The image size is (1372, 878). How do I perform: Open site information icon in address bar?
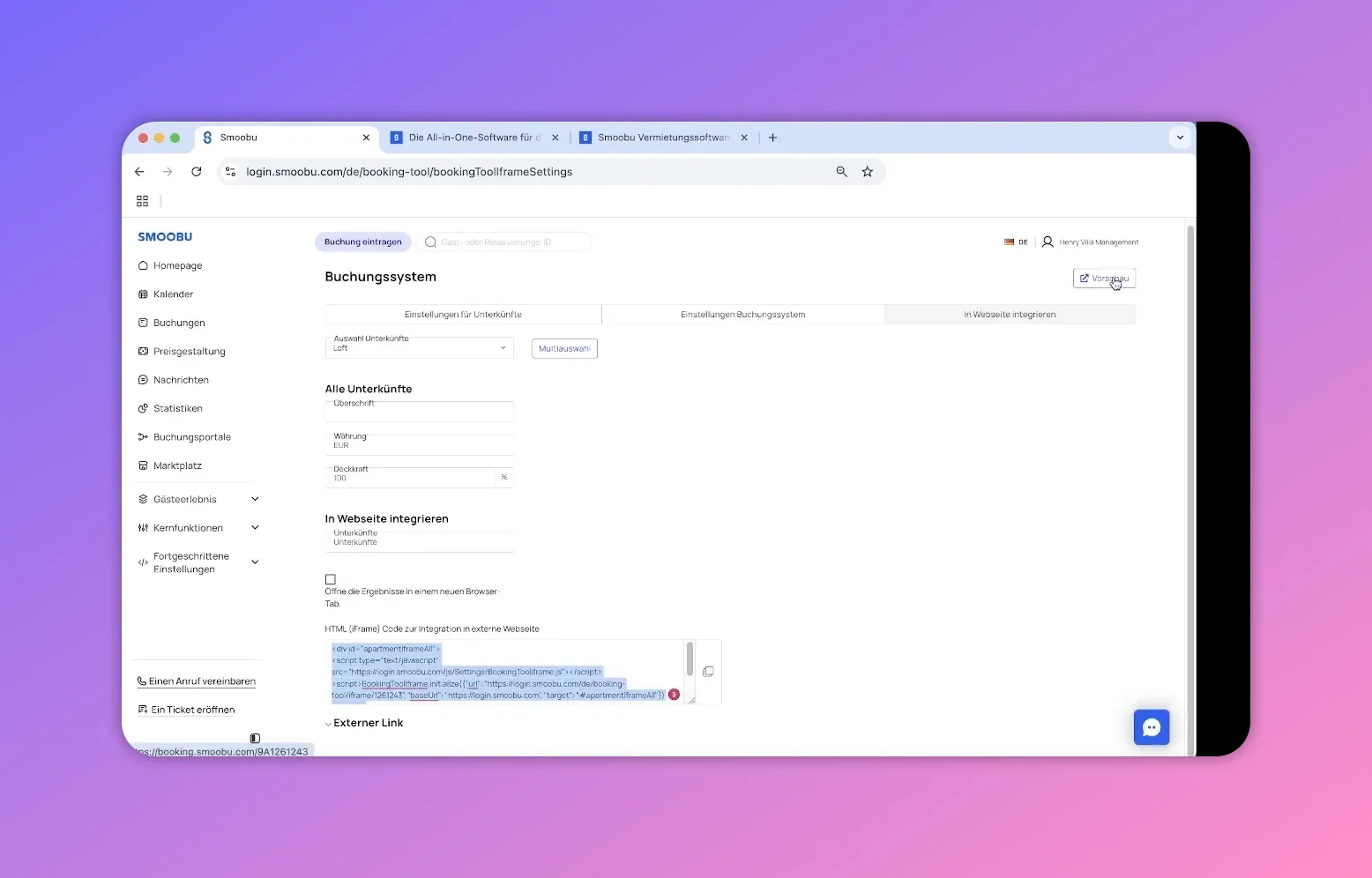[x=231, y=172]
